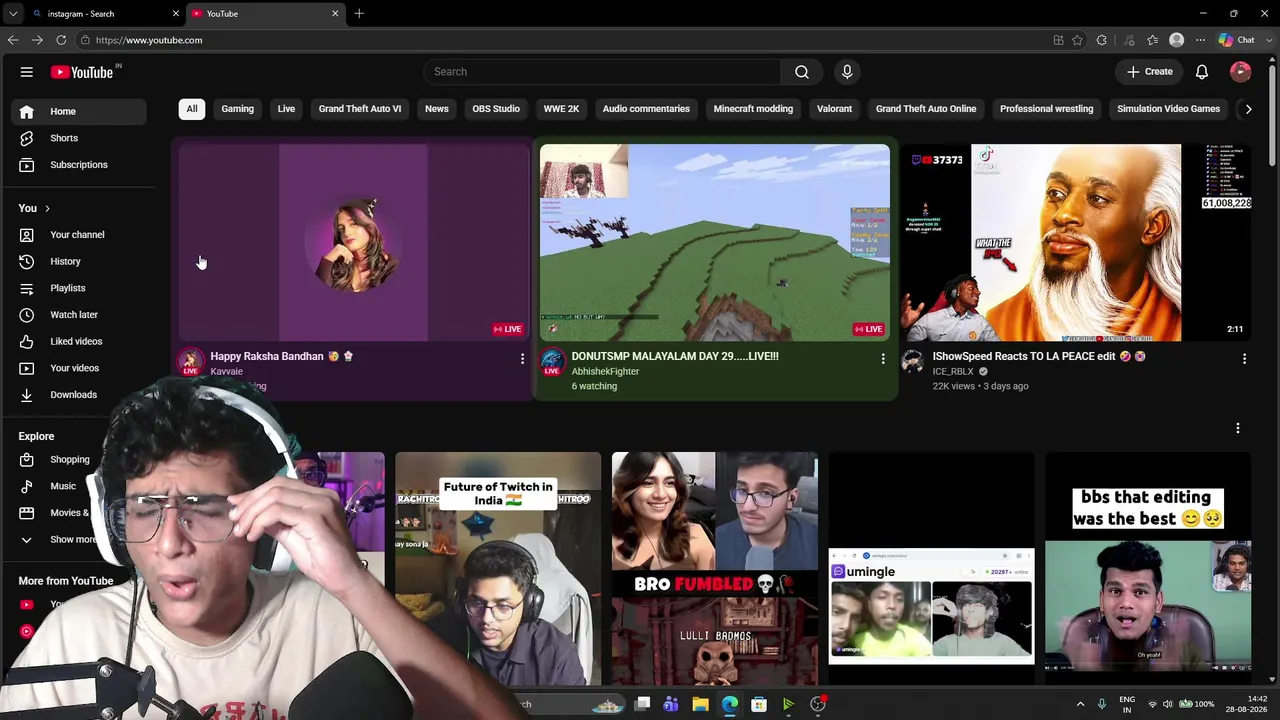Open the 'Future of Twitch in India' Short
Image resolution: width=1280 pixels, height=720 pixels.
pyautogui.click(x=498, y=568)
